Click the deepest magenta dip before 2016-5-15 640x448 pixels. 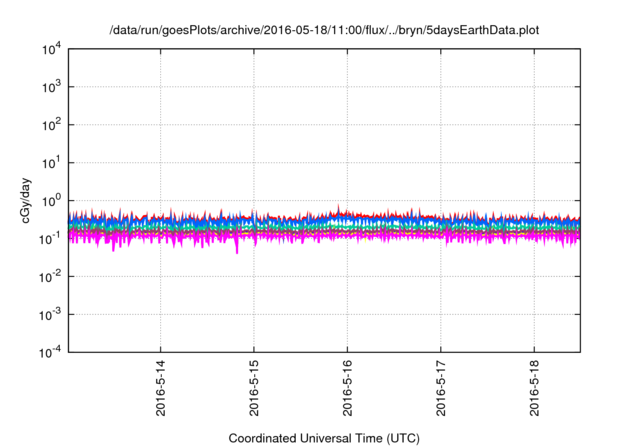[237, 252]
